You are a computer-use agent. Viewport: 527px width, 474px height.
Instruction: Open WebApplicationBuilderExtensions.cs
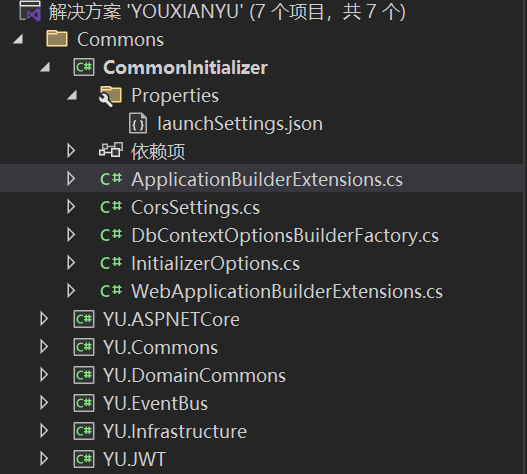pos(287,291)
